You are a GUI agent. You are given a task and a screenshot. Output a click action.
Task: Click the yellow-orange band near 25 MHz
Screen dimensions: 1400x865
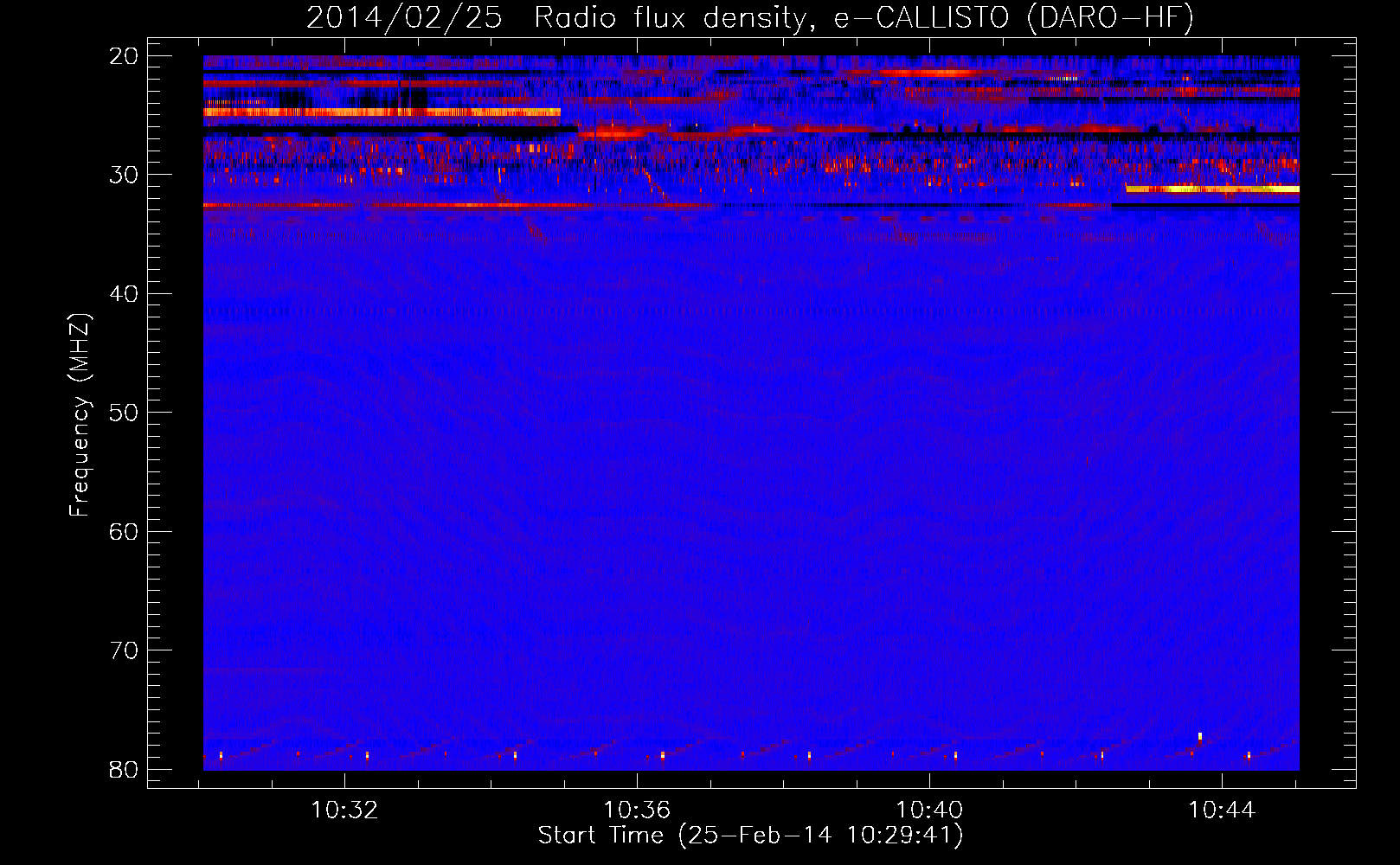point(382,112)
